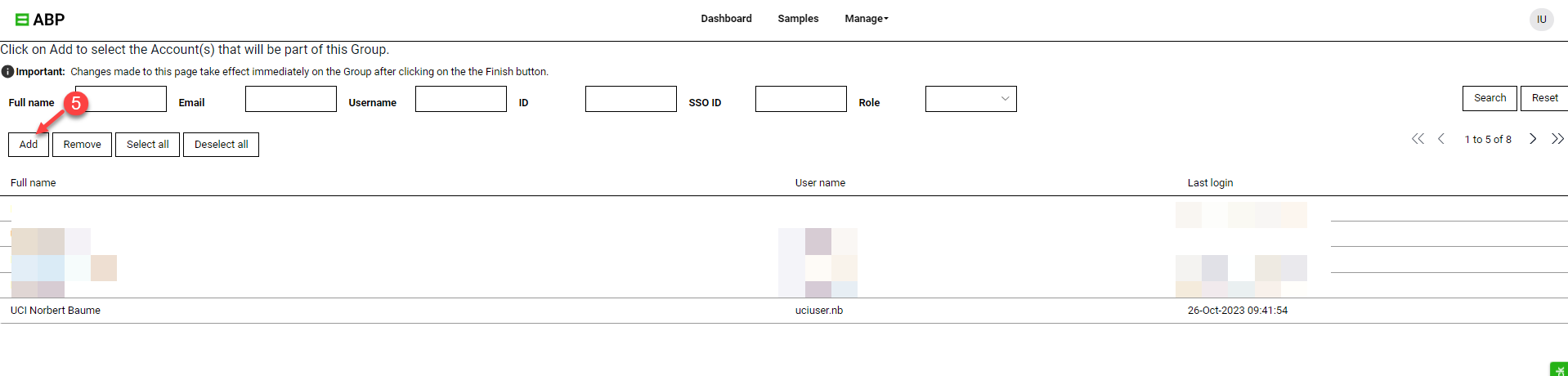Screen dimensions: 1568x376
Task: Click the green widget icon bottom corner
Action: coord(1559,369)
